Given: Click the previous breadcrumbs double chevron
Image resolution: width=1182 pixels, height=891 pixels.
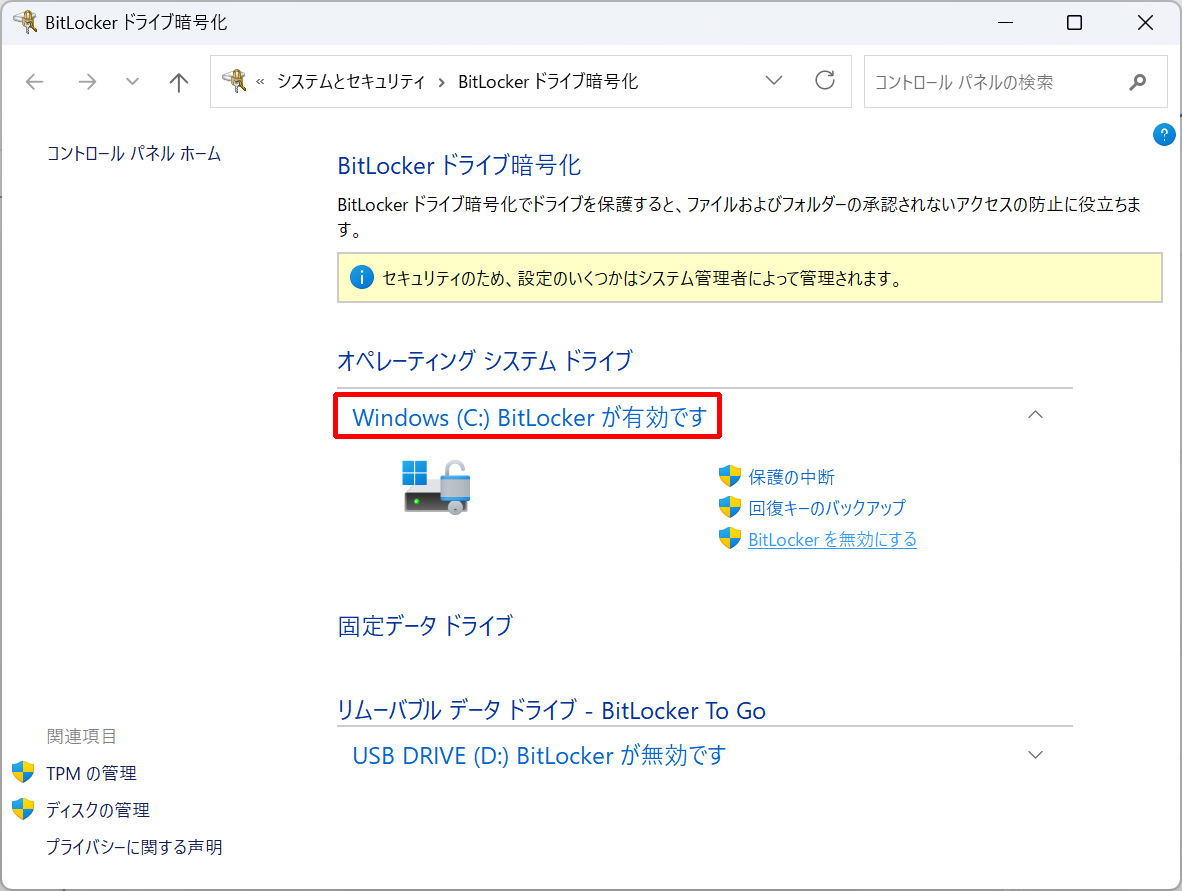Looking at the screenshot, I should click(x=260, y=81).
